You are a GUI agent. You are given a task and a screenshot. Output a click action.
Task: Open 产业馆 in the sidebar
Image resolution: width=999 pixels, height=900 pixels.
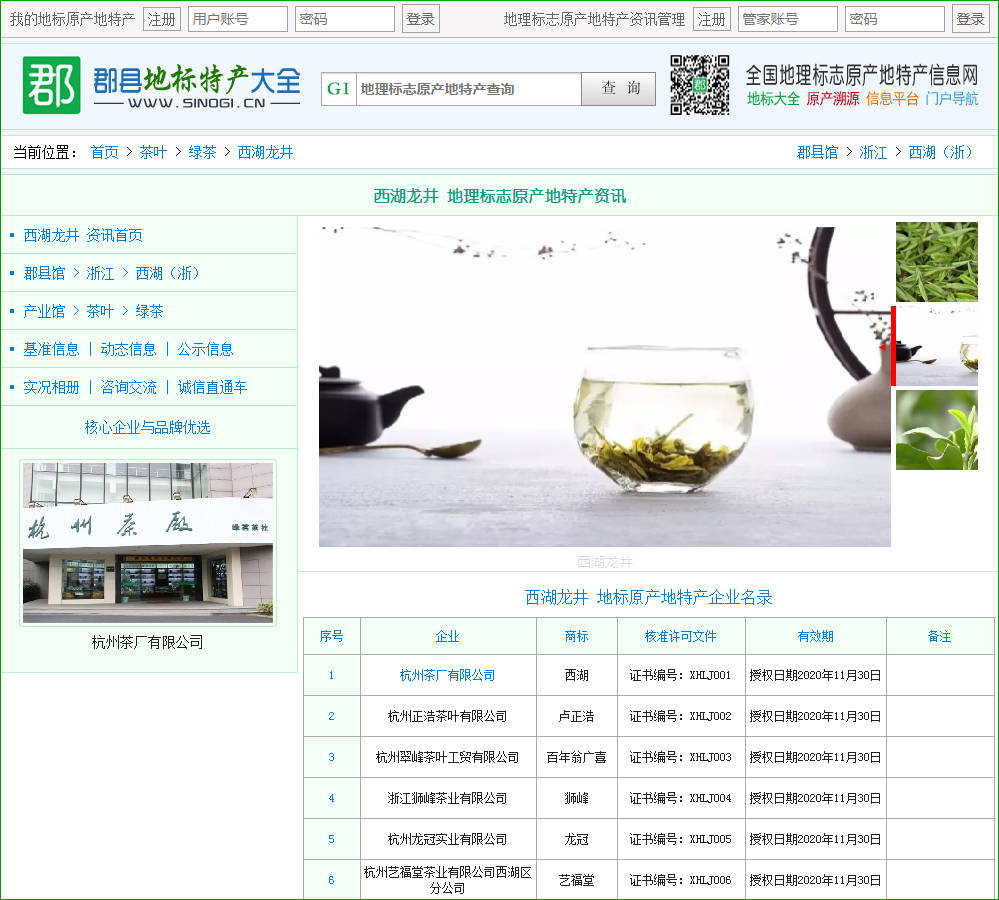click(x=44, y=311)
